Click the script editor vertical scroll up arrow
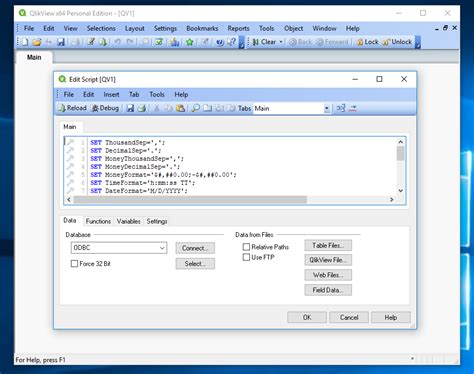Screen dimensions: 474x374 (x=401, y=142)
